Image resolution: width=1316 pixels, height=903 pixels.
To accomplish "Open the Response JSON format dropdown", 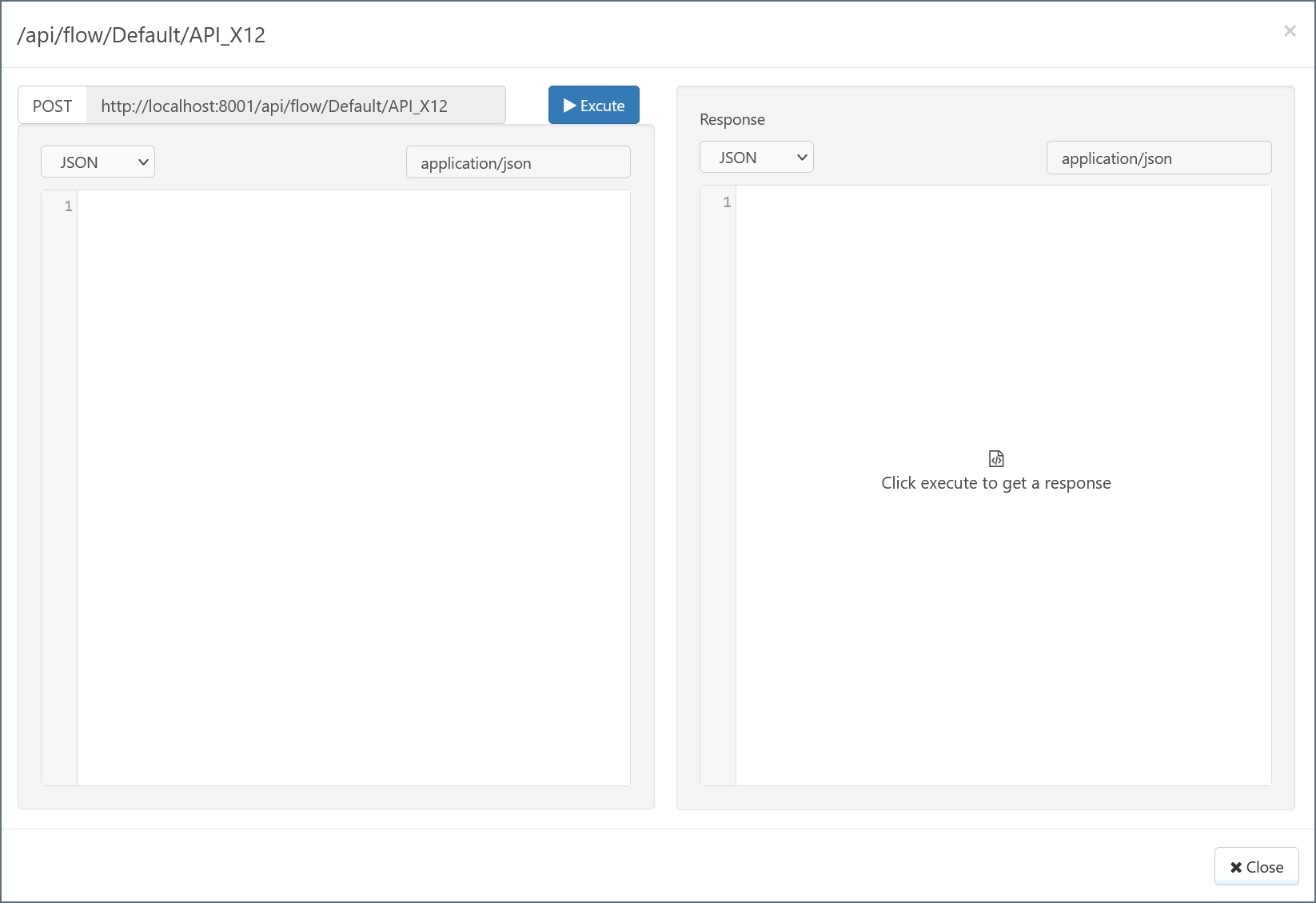I will tap(756, 158).
